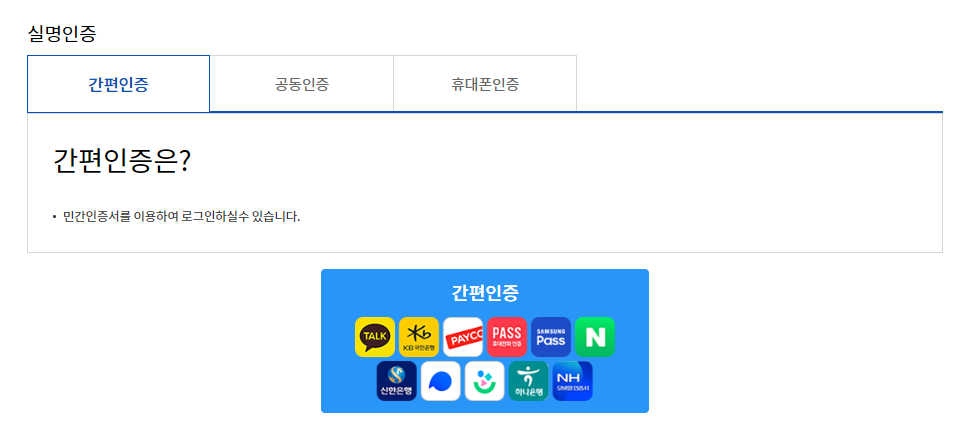The image size is (956, 434).
Task: Select the KakaoTalk certificate icon
Action: tap(375, 337)
